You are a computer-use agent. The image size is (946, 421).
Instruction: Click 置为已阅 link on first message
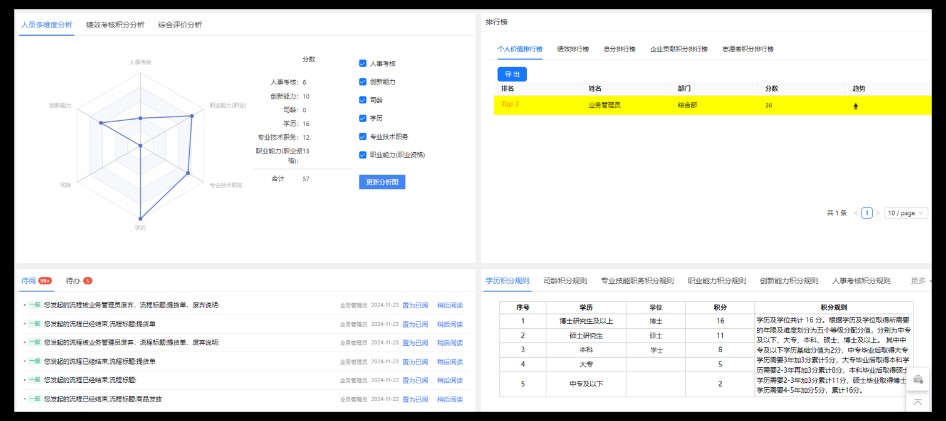click(415, 305)
